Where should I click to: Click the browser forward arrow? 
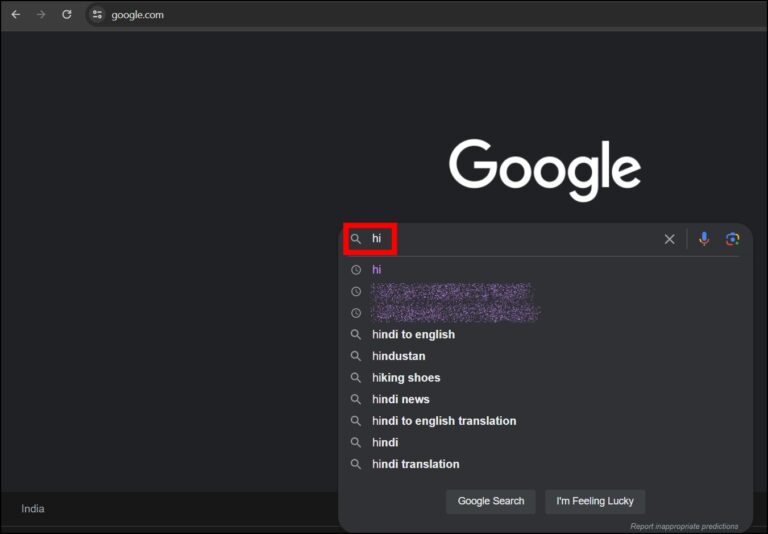coord(41,15)
